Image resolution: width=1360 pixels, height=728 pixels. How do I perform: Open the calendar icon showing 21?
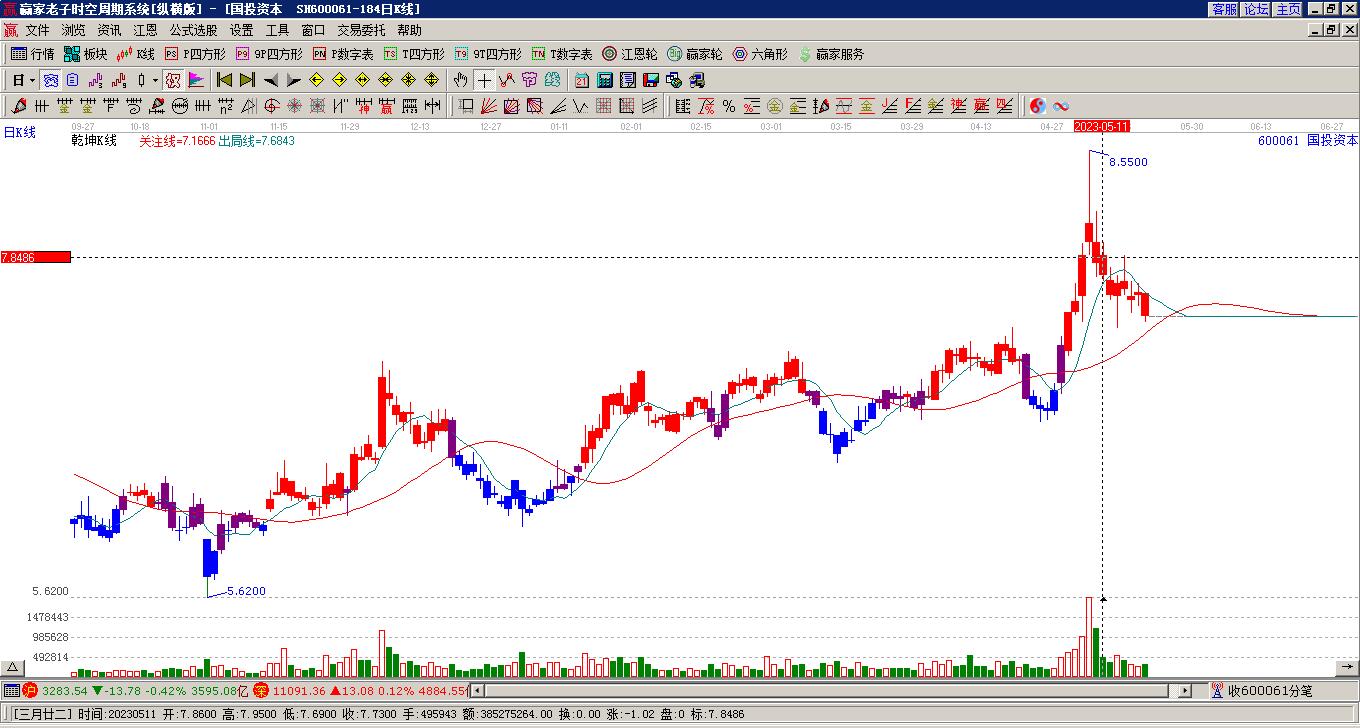(582, 80)
